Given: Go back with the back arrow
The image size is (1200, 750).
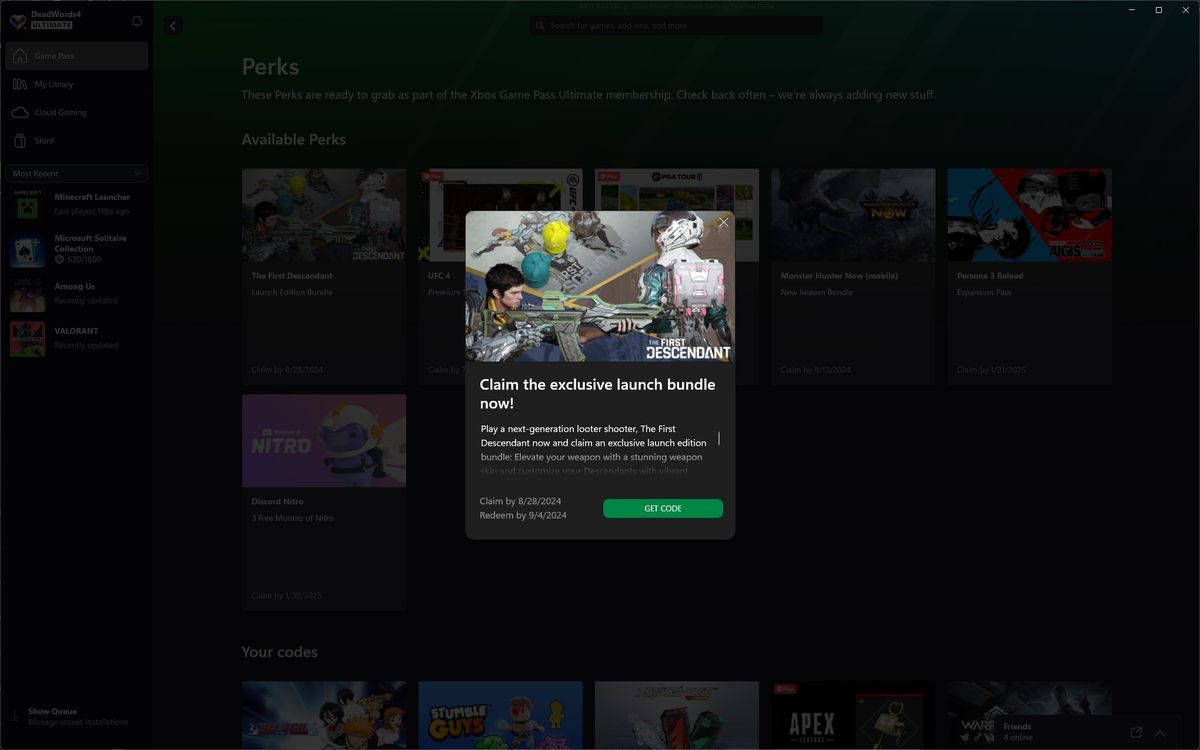Looking at the screenshot, I should click(173, 26).
